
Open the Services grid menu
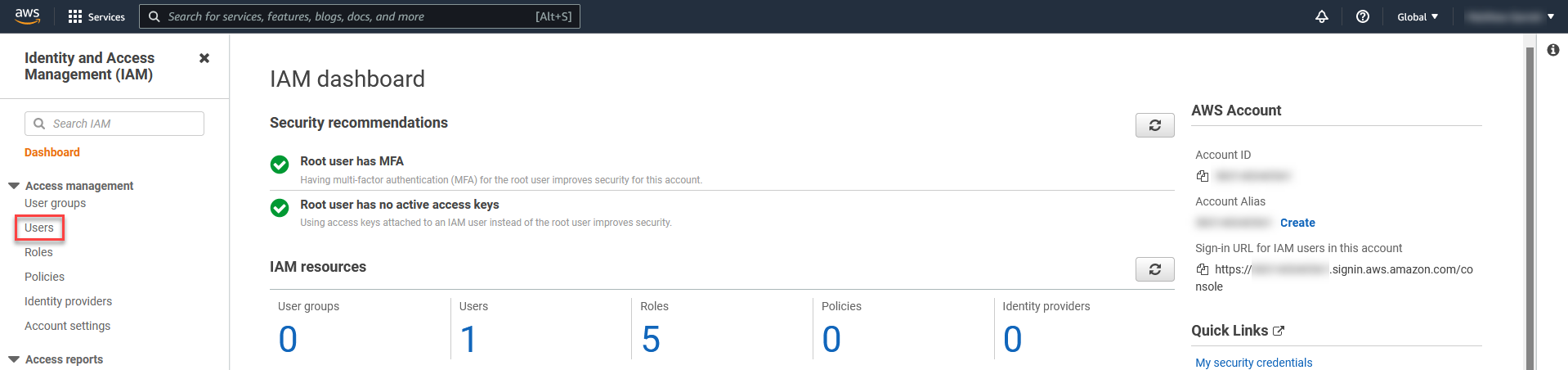(96, 16)
